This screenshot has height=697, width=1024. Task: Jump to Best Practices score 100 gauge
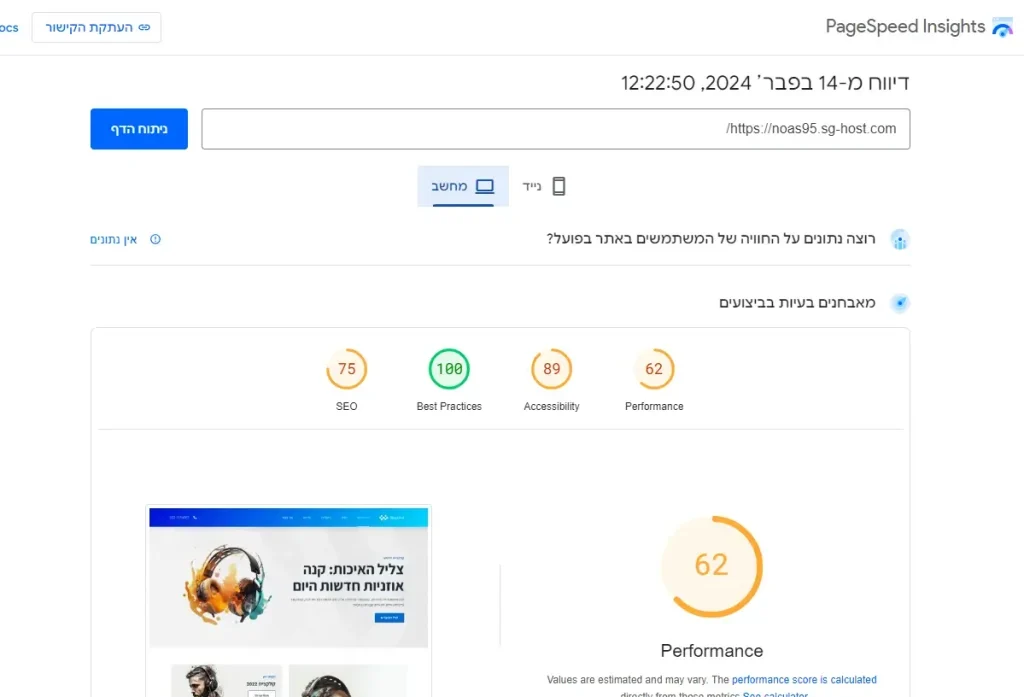click(449, 369)
